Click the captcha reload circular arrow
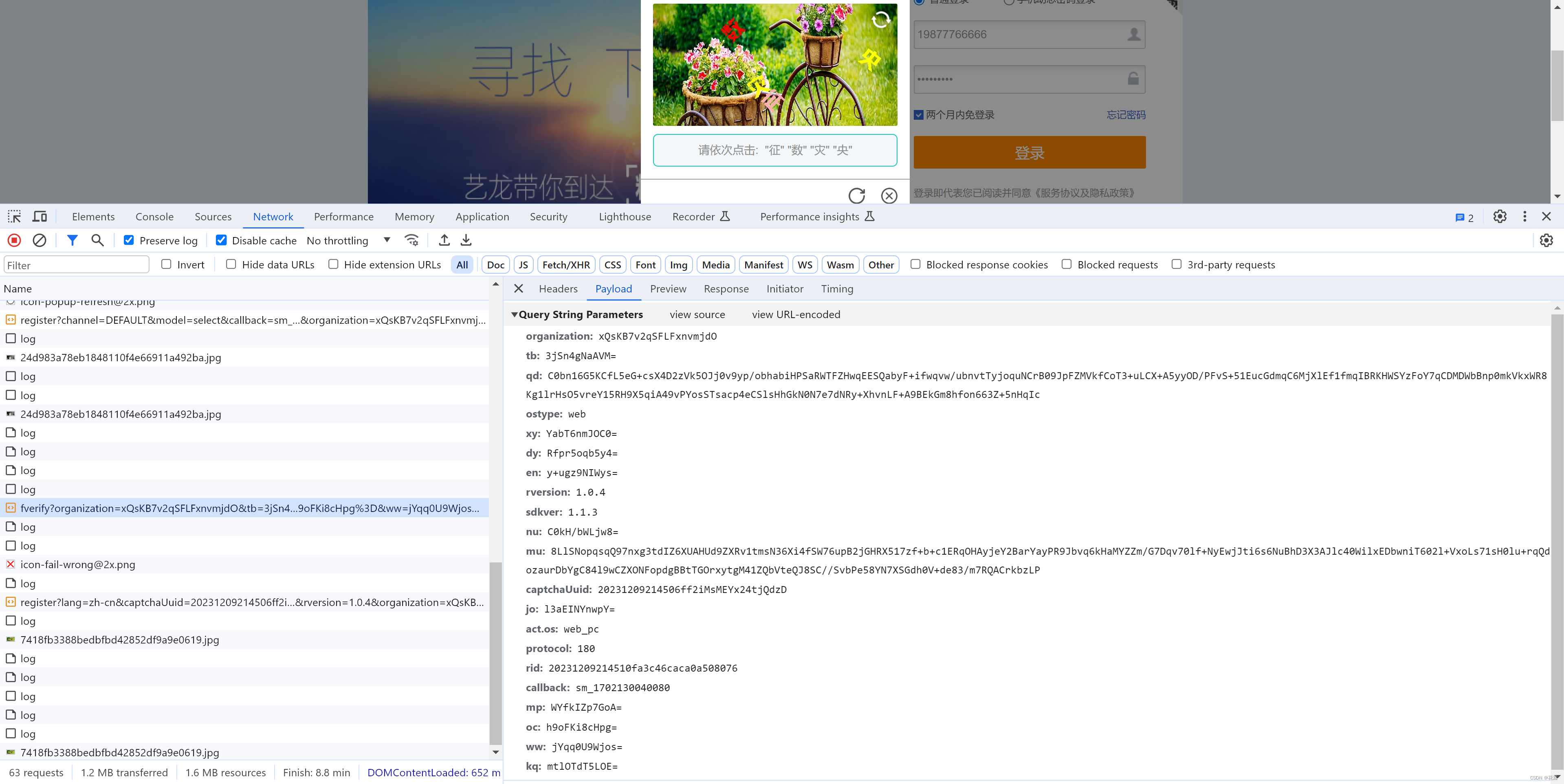This screenshot has width=1564, height=784. pyautogui.click(x=857, y=195)
